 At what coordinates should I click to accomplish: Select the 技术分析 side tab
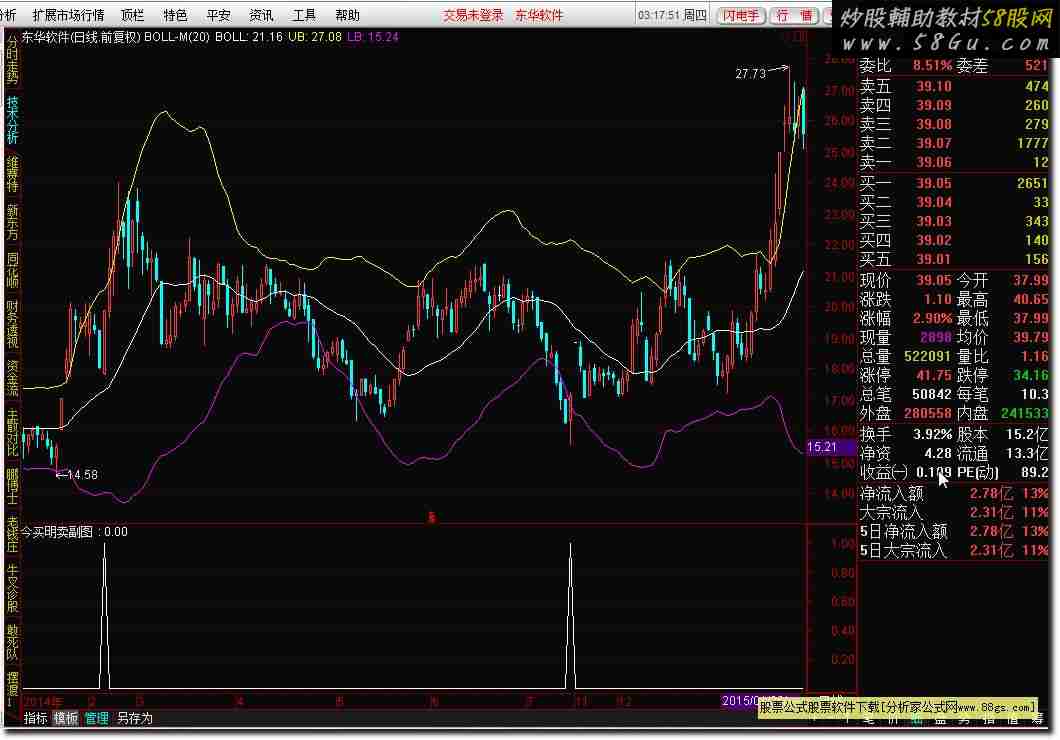(12, 119)
